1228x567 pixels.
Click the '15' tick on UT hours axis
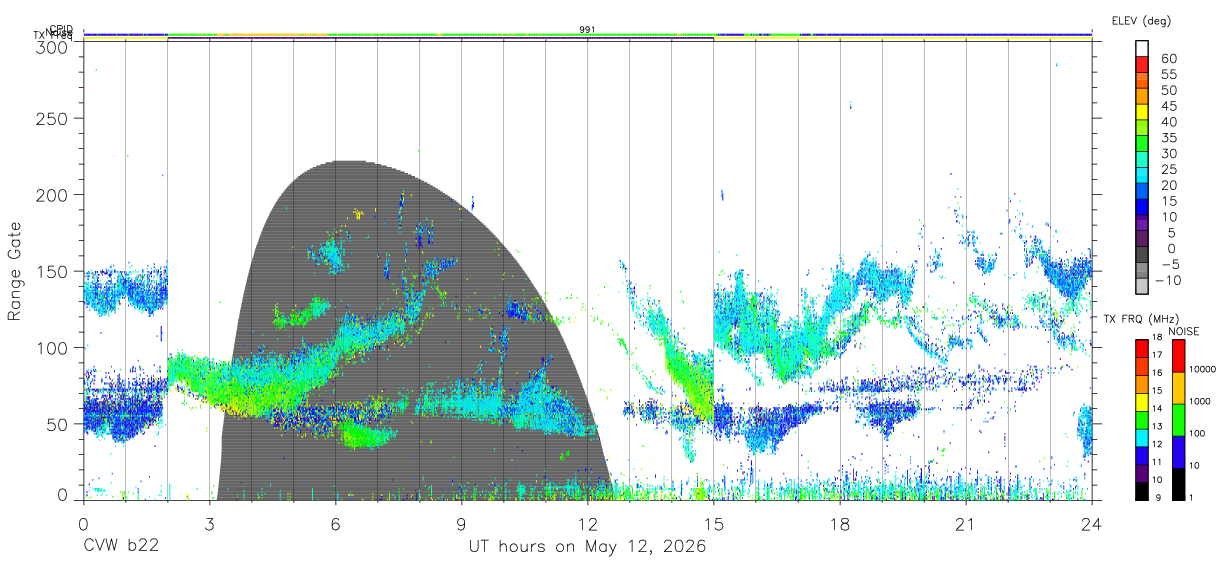point(714,523)
